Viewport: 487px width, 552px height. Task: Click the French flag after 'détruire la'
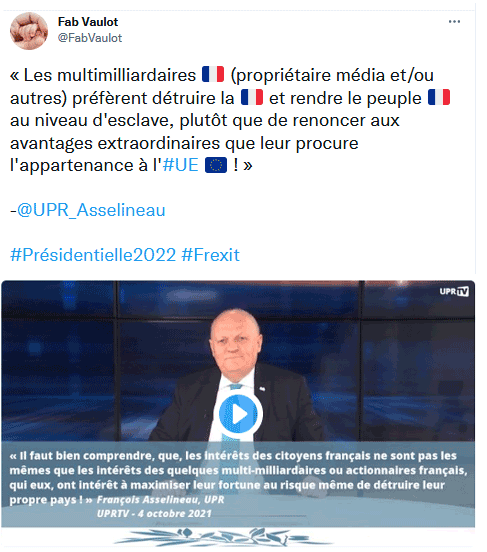[x=252, y=97]
